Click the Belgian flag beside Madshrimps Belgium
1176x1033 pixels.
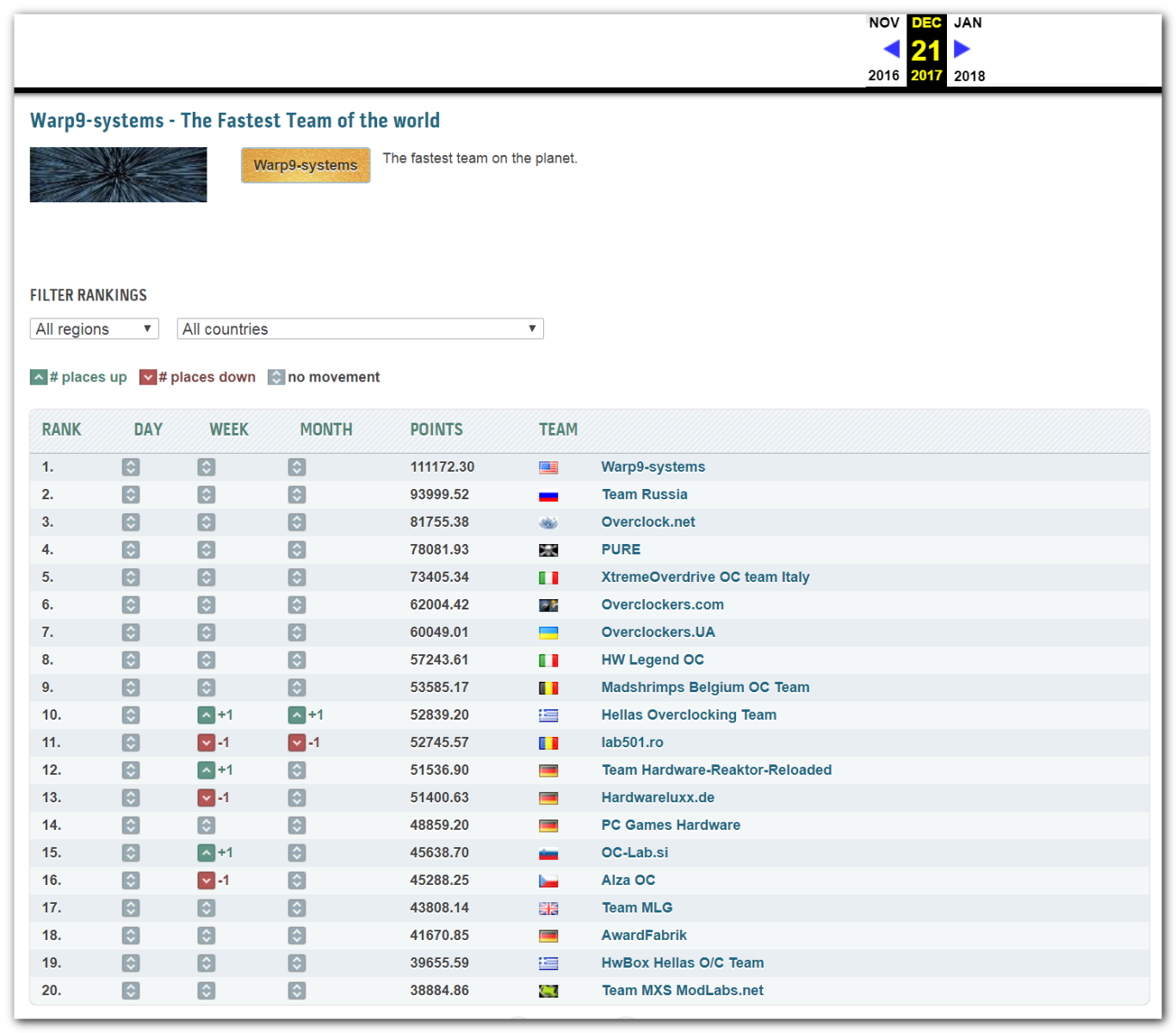tap(548, 688)
